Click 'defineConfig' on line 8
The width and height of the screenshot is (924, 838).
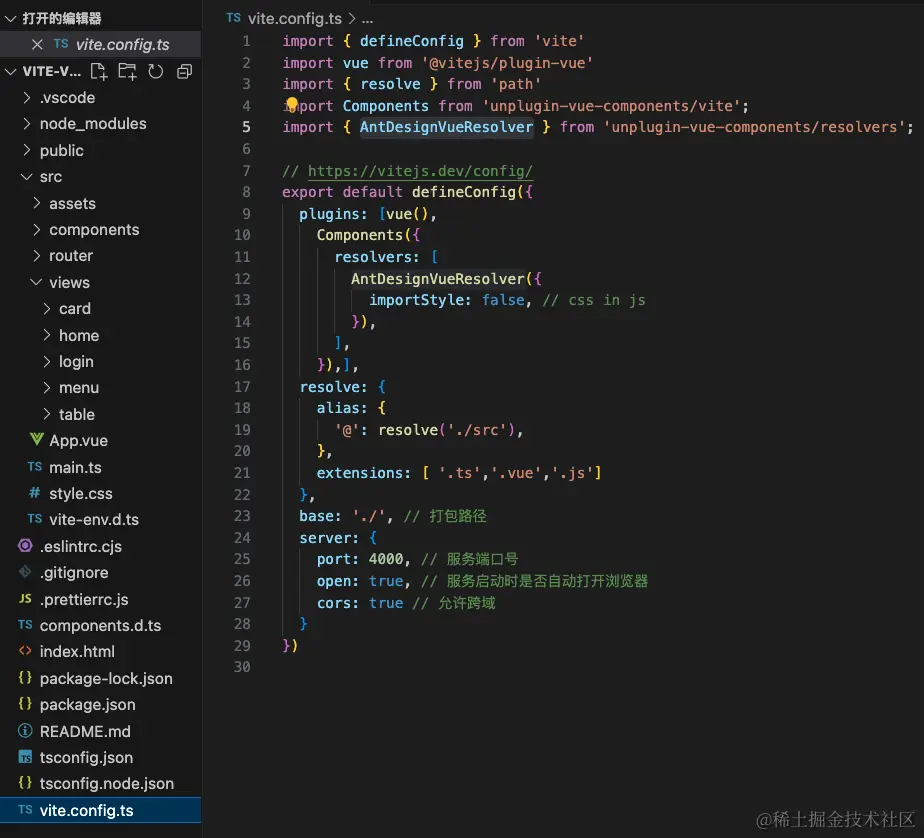pyautogui.click(x=464, y=192)
